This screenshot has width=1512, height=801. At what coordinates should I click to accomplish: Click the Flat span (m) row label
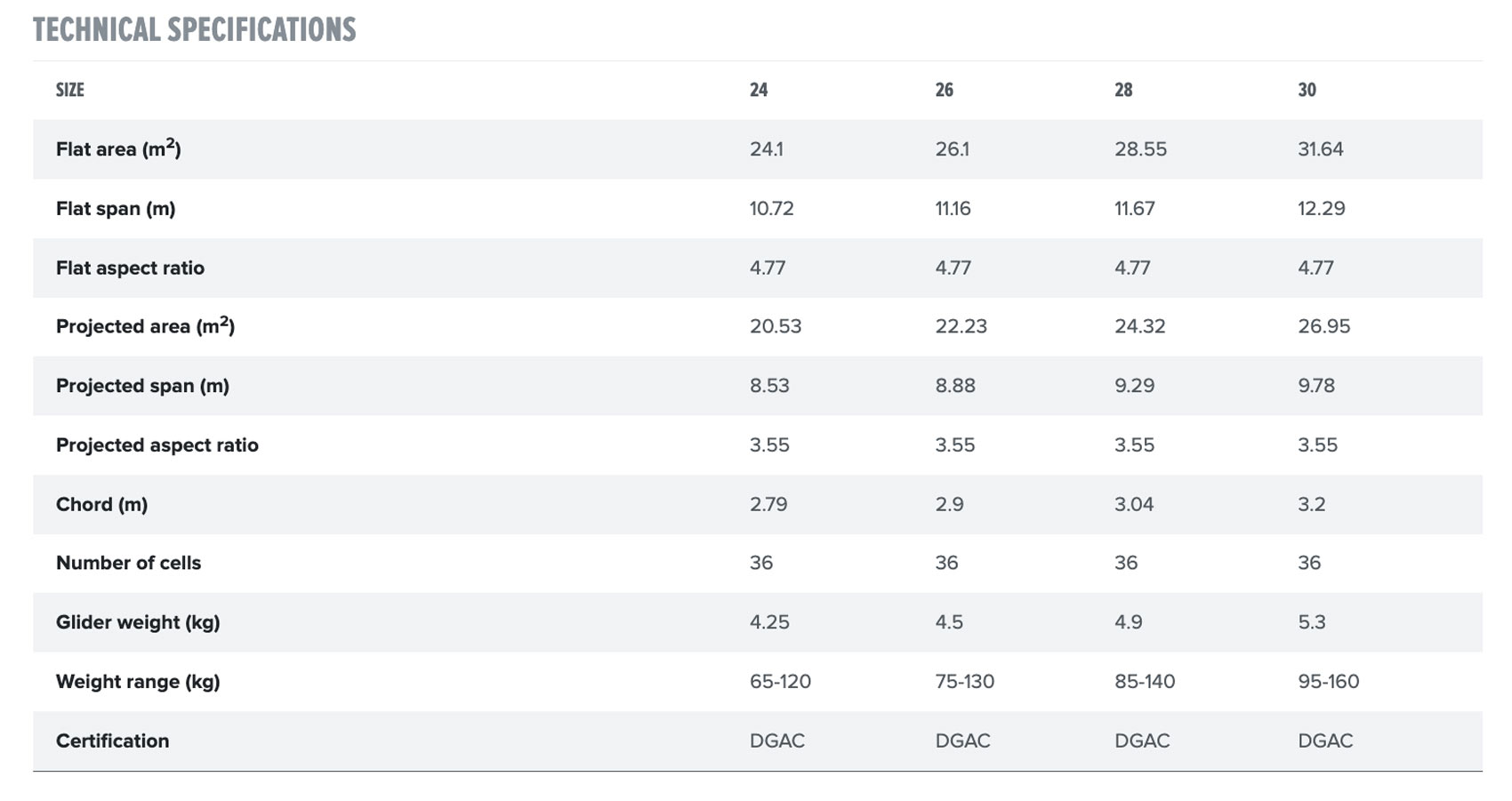[116, 209]
